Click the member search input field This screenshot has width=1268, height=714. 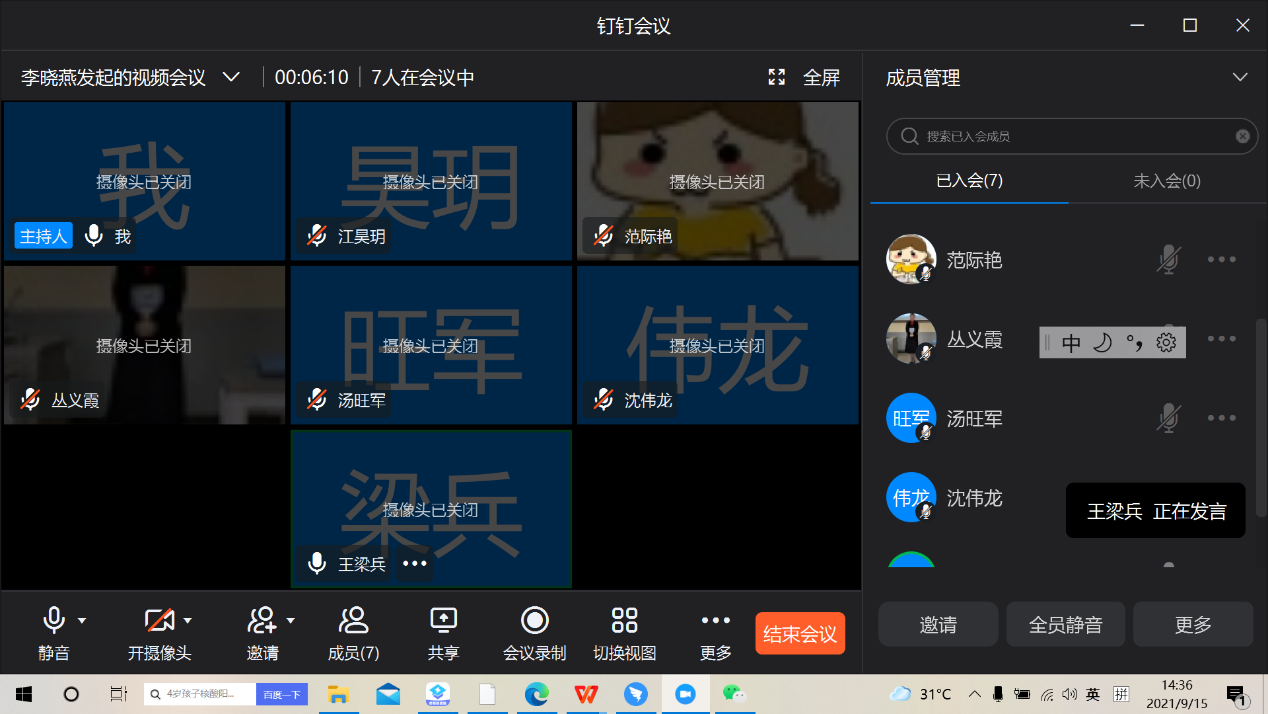[x=1070, y=136]
